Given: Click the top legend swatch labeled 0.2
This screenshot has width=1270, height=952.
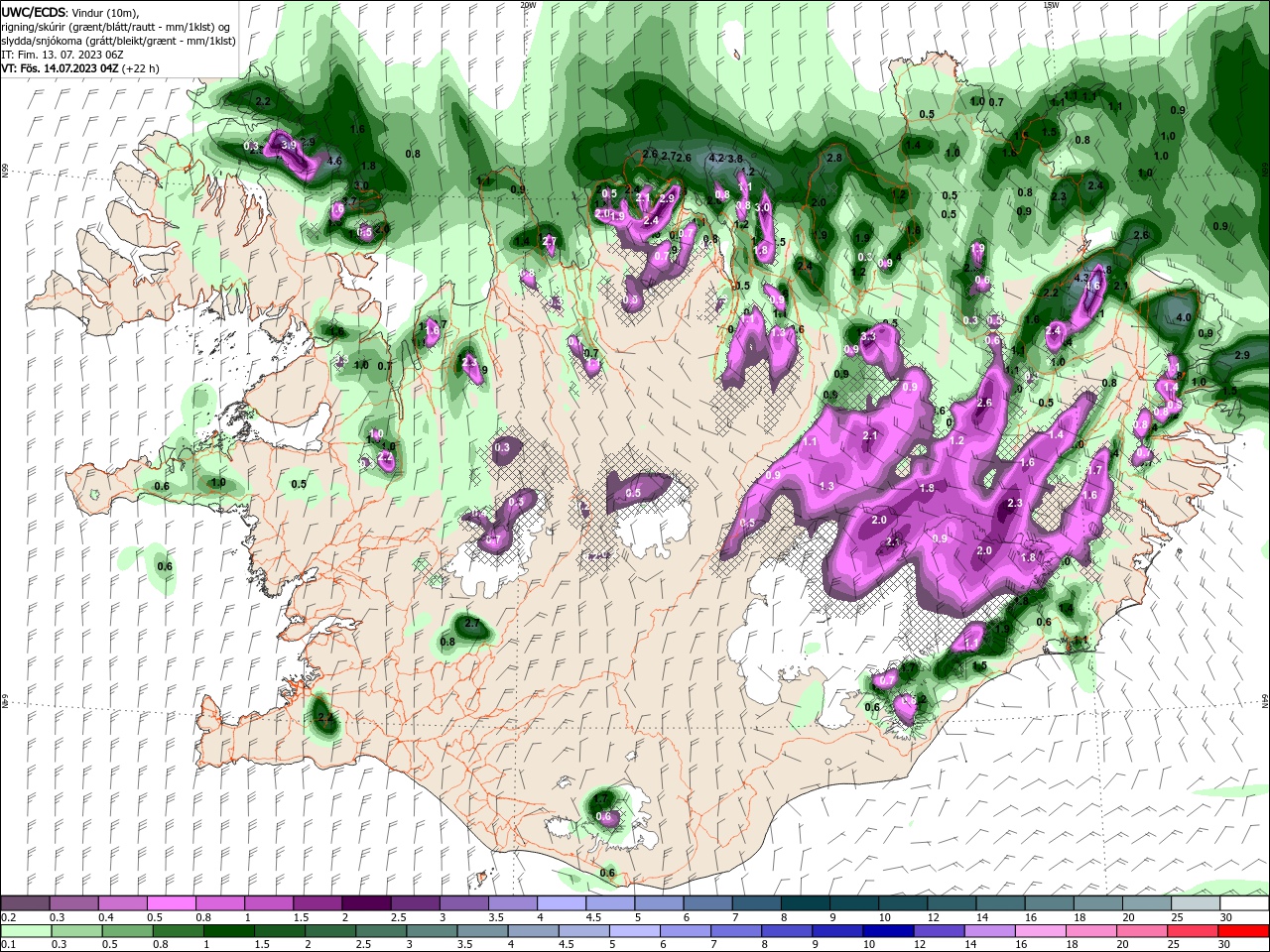Looking at the screenshot, I should (25, 903).
